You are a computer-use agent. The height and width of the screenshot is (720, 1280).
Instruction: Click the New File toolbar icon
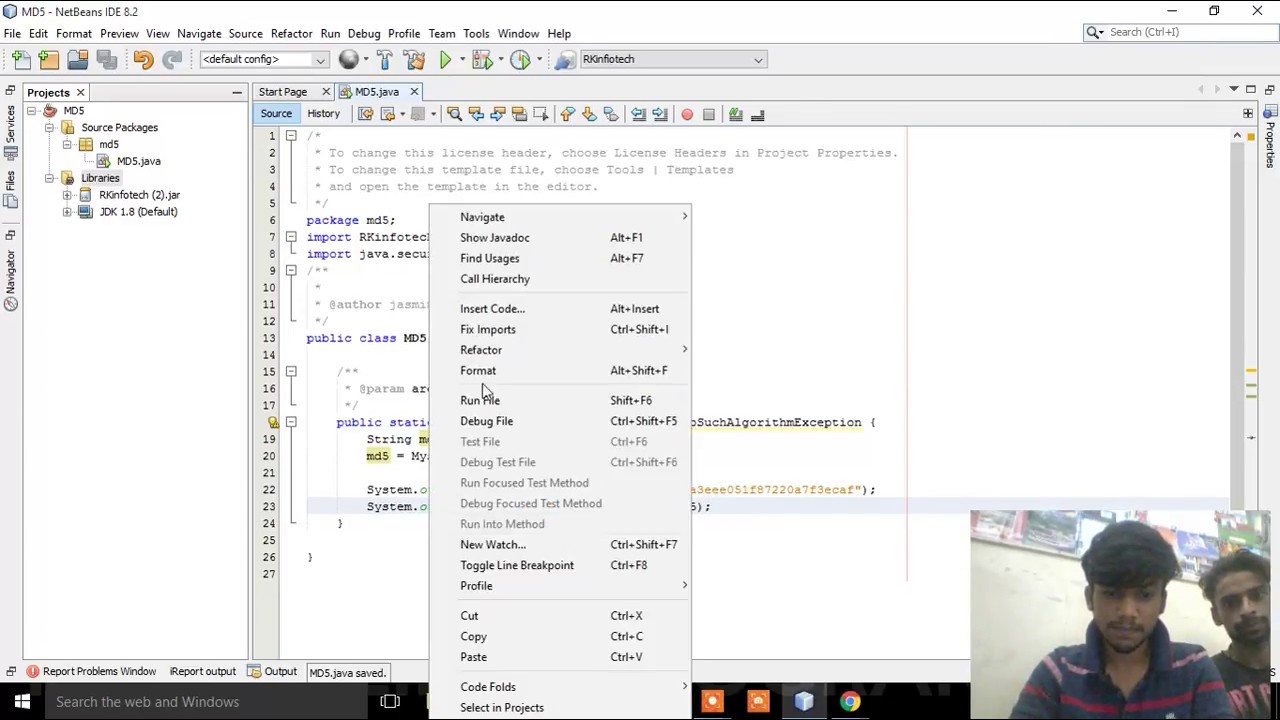click(x=20, y=60)
